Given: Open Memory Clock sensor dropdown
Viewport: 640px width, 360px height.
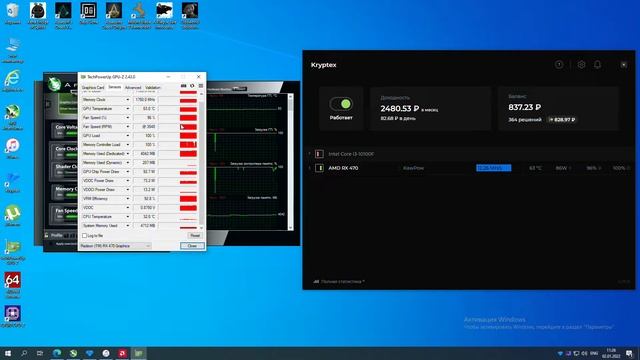Looking at the screenshot, I should (x=127, y=100).
